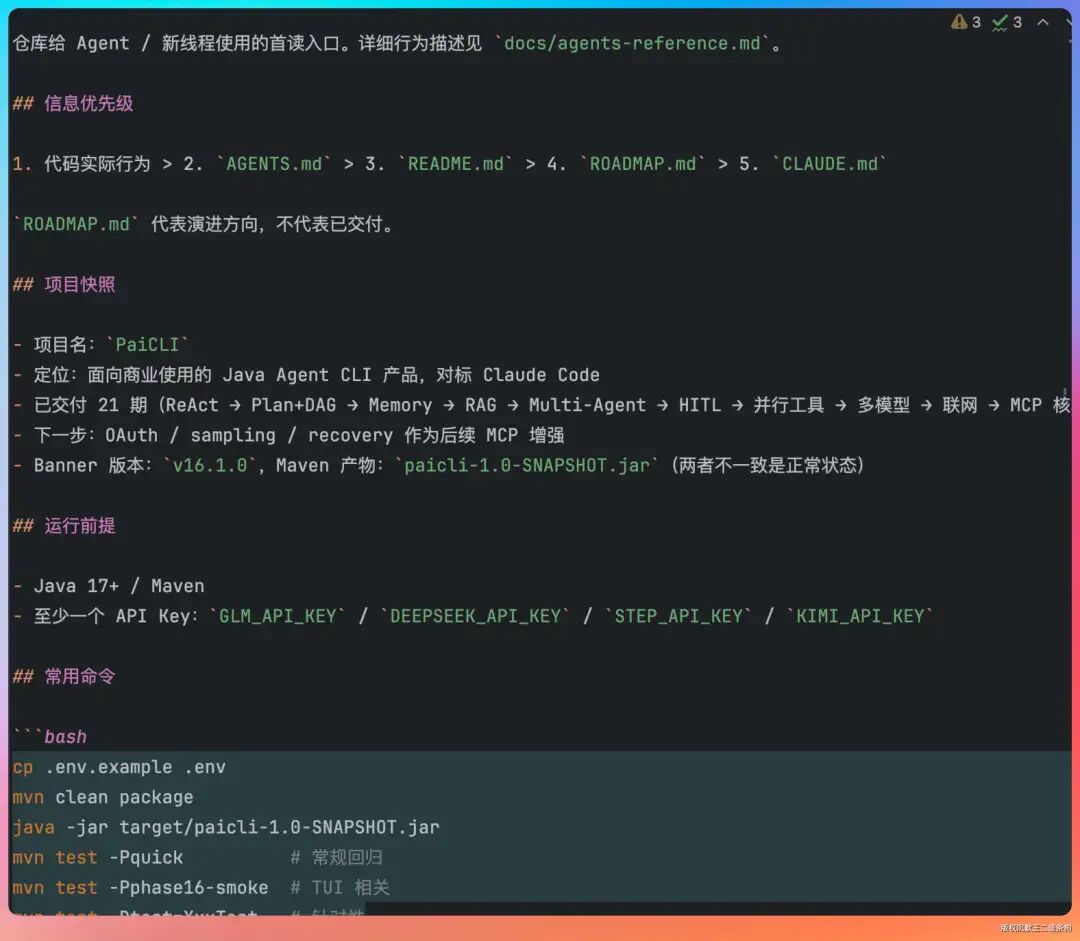
Task: Click the line mvn clean package
Action: tap(103, 798)
